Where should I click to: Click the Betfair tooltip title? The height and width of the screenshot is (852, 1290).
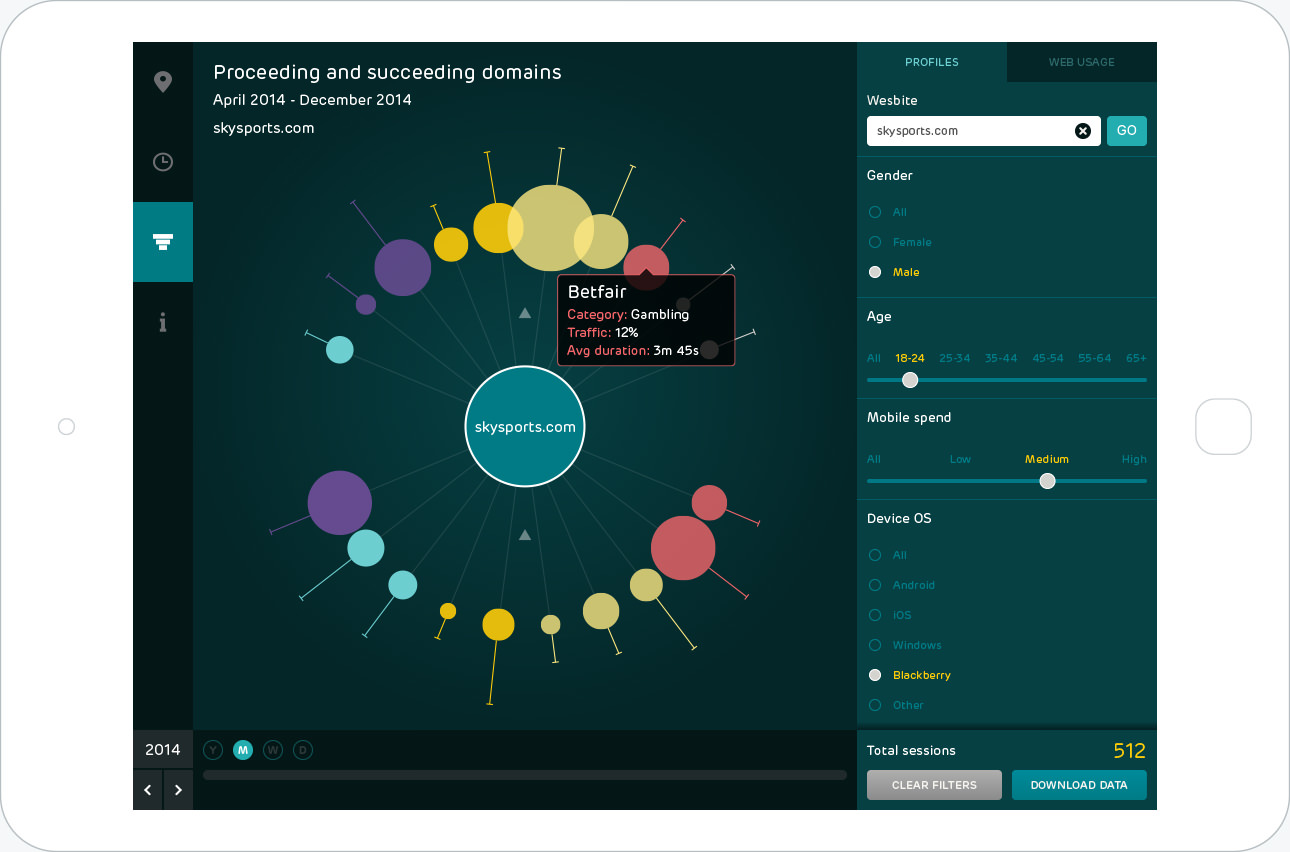click(597, 292)
